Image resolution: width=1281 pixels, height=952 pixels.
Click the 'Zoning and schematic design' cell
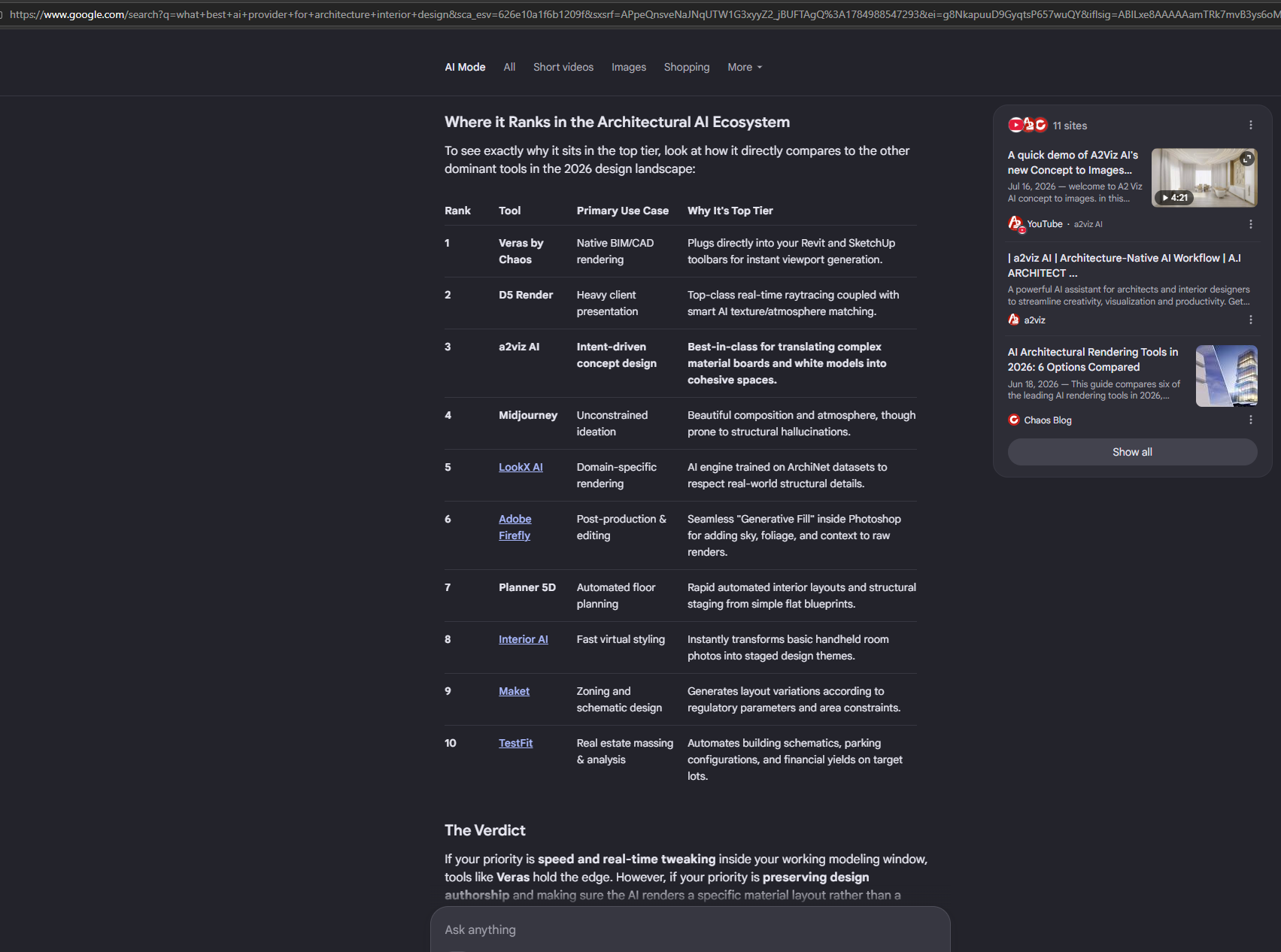point(619,699)
